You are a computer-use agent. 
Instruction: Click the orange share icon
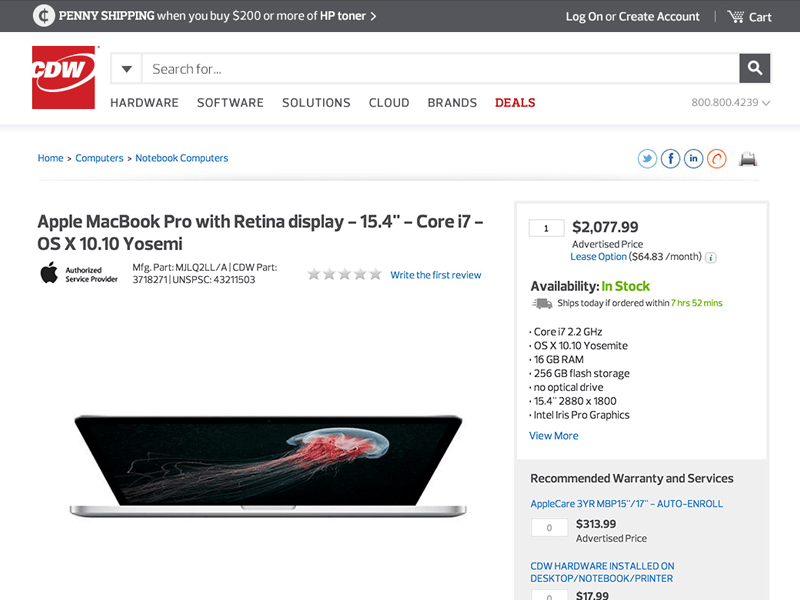click(x=716, y=159)
